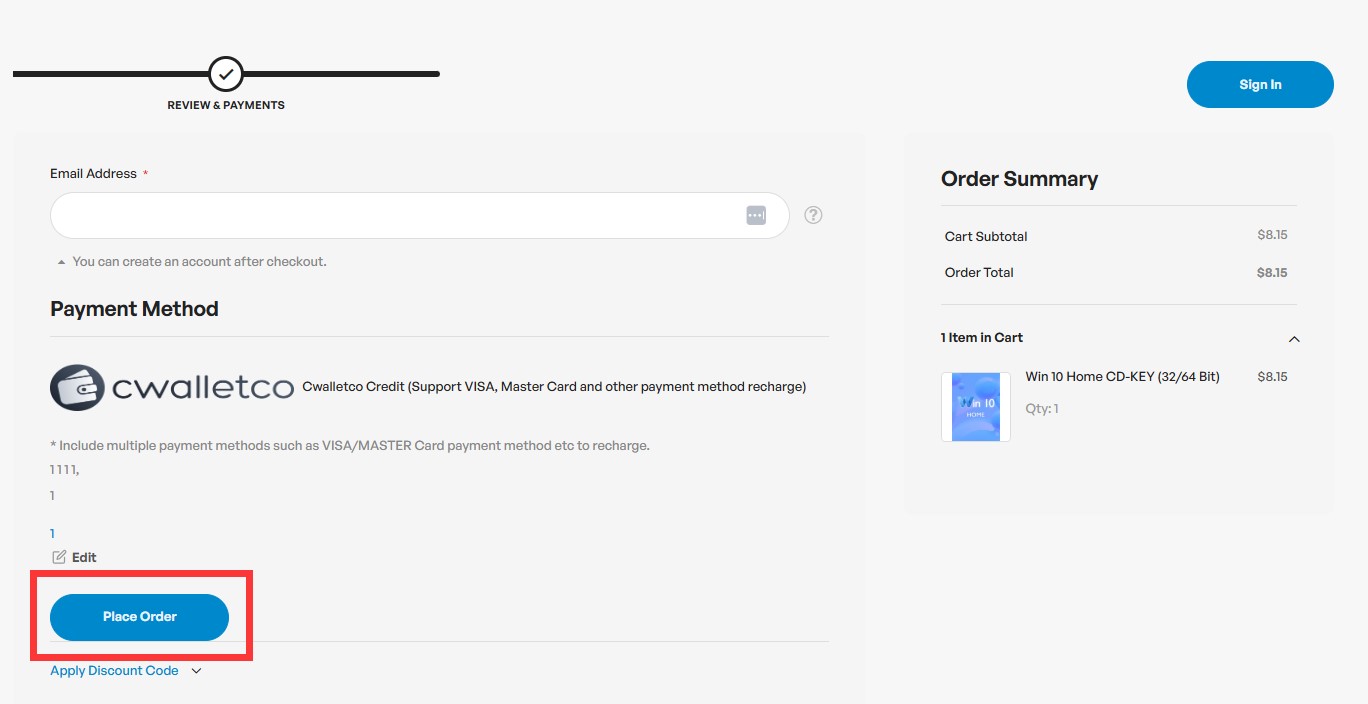Click the Edit text label
1368x704 pixels.
84,557
